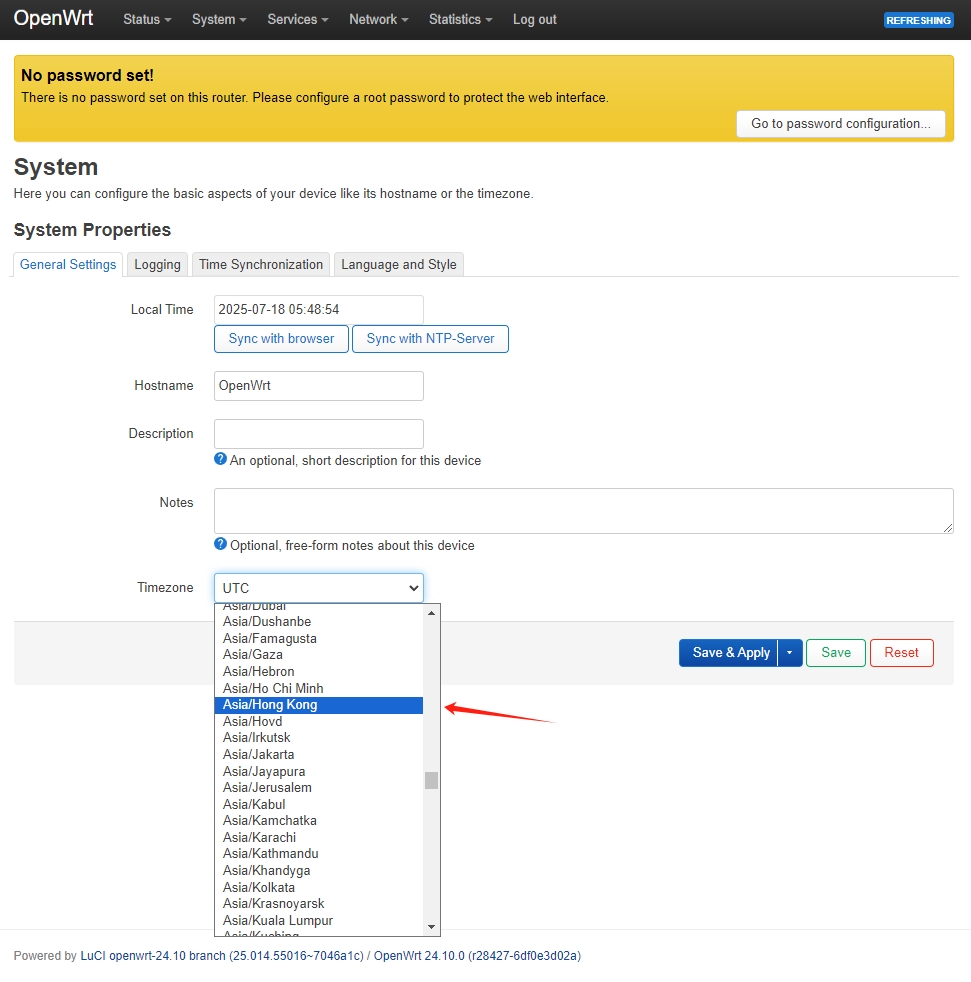Select Asia/Kuala Lumpur timezone option
This screenshot has height=982, width=971.
[x=319, y=921]
